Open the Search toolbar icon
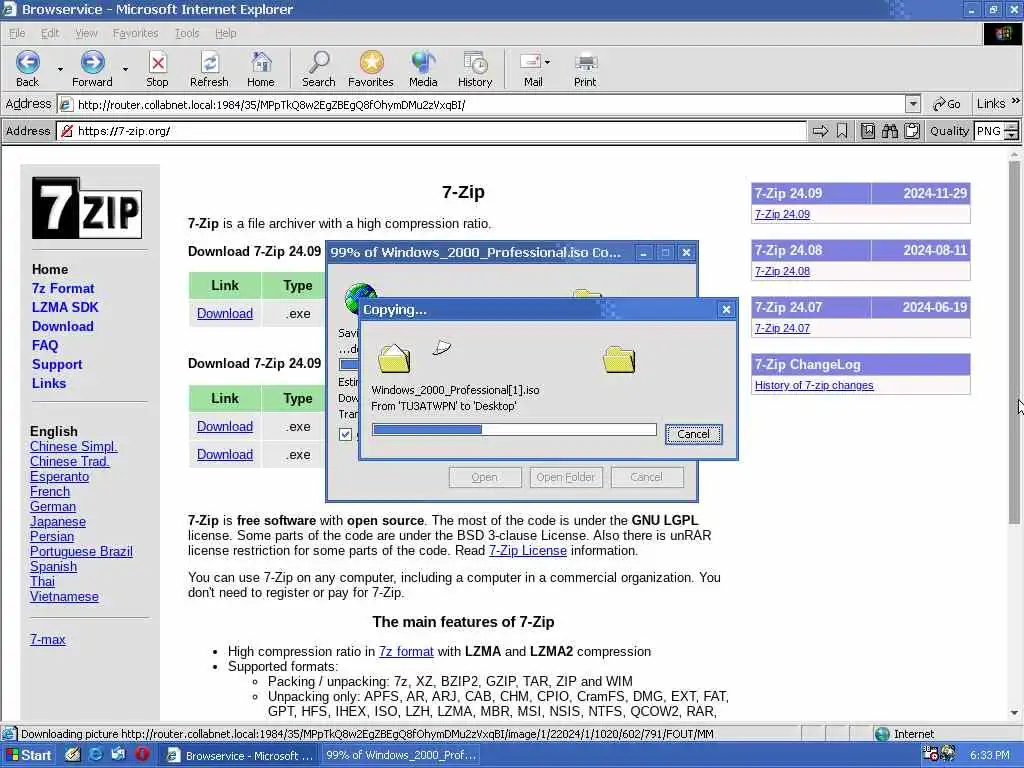 pos(319,63)
